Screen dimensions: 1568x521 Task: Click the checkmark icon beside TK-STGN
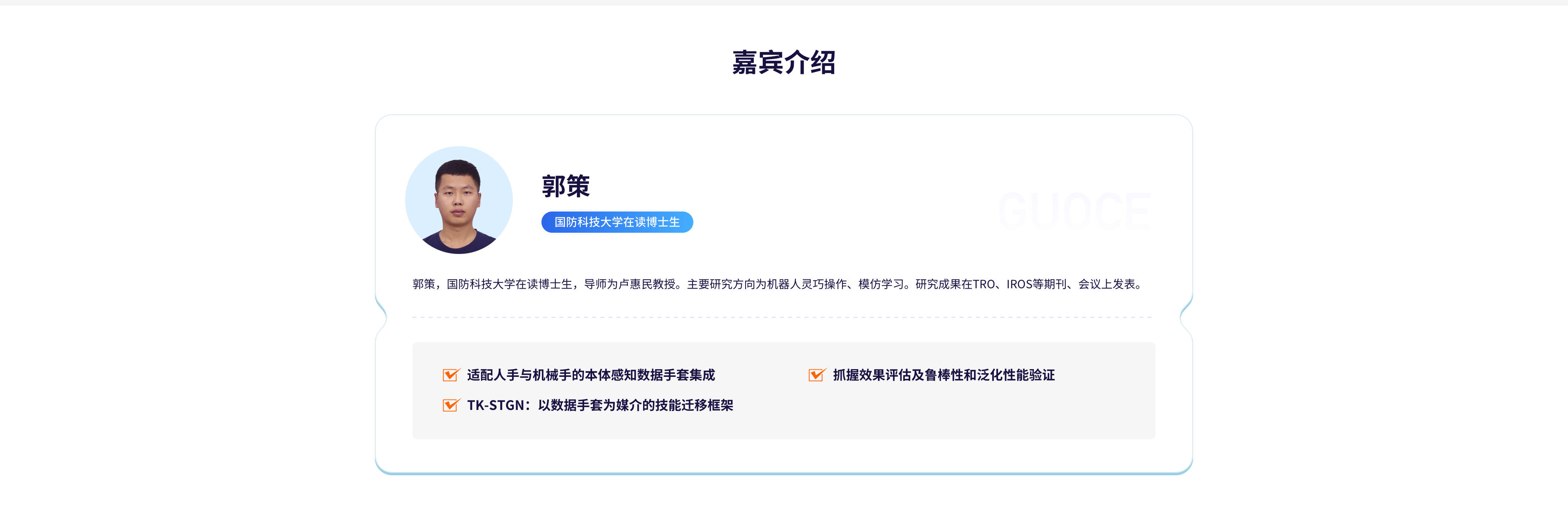(450, 405)
